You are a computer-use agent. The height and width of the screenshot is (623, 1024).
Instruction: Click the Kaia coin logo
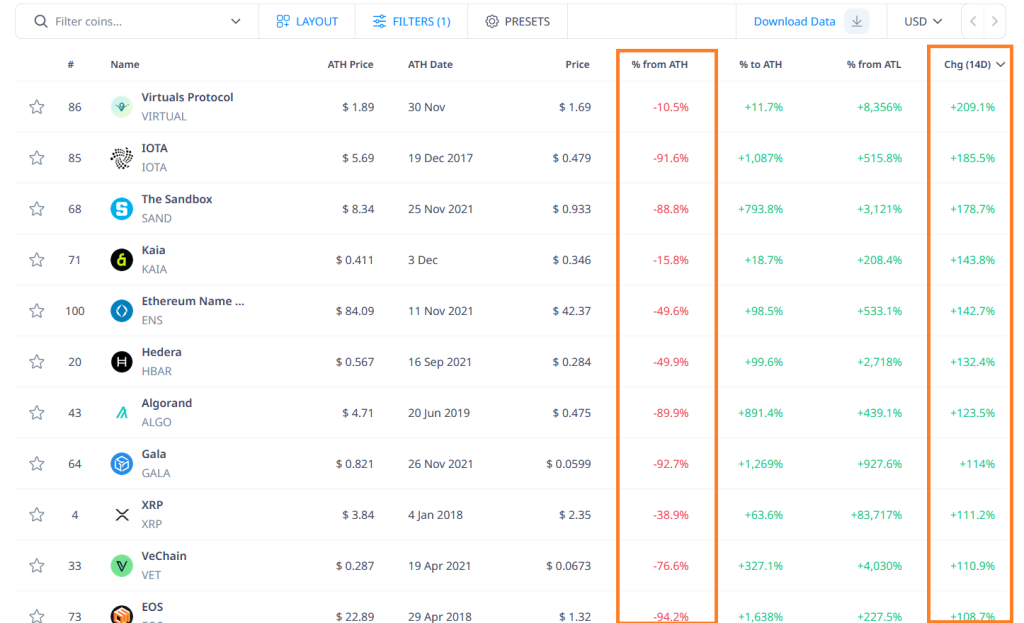click(121, 259)
